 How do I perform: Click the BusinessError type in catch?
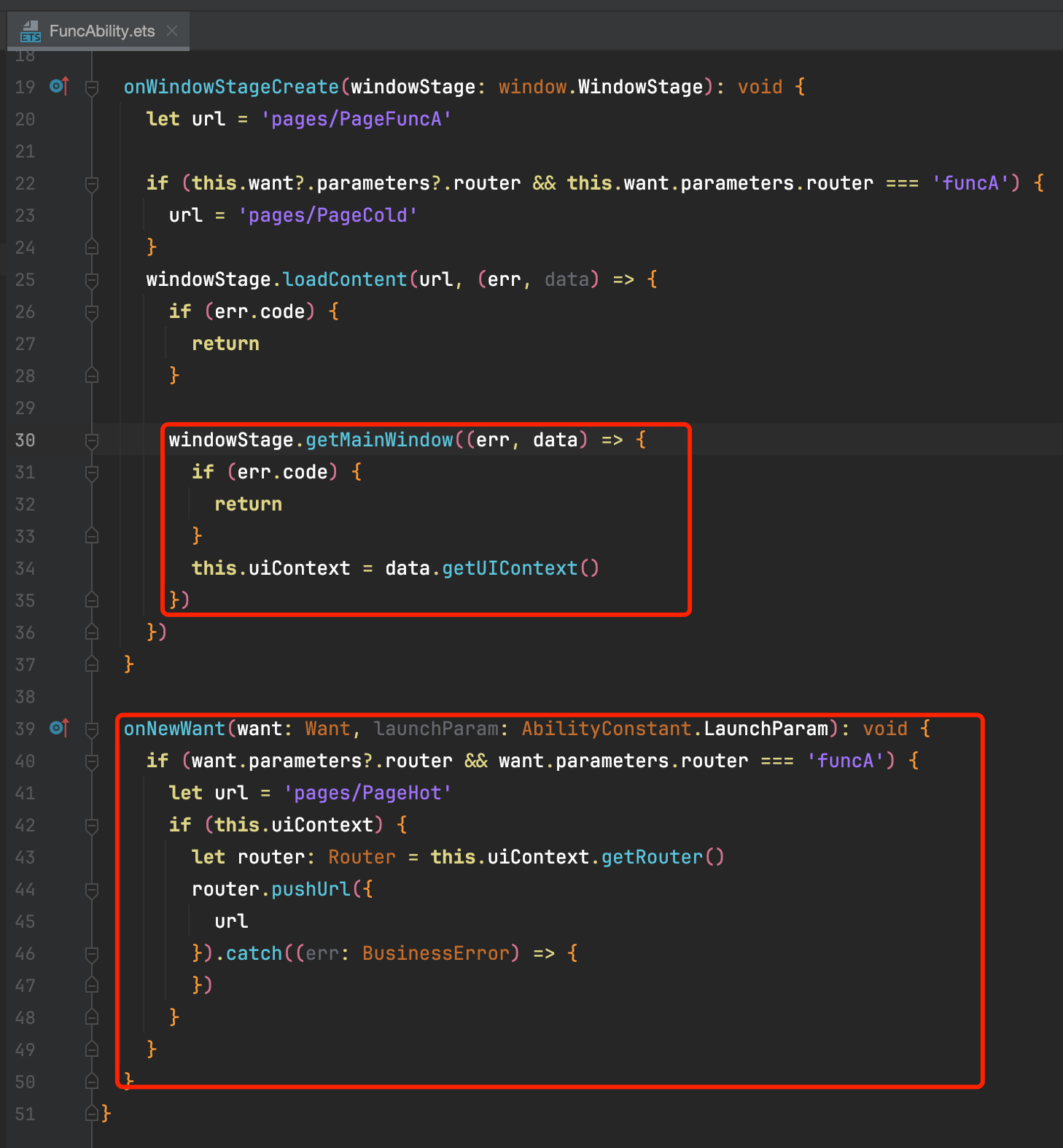point(435,953)
